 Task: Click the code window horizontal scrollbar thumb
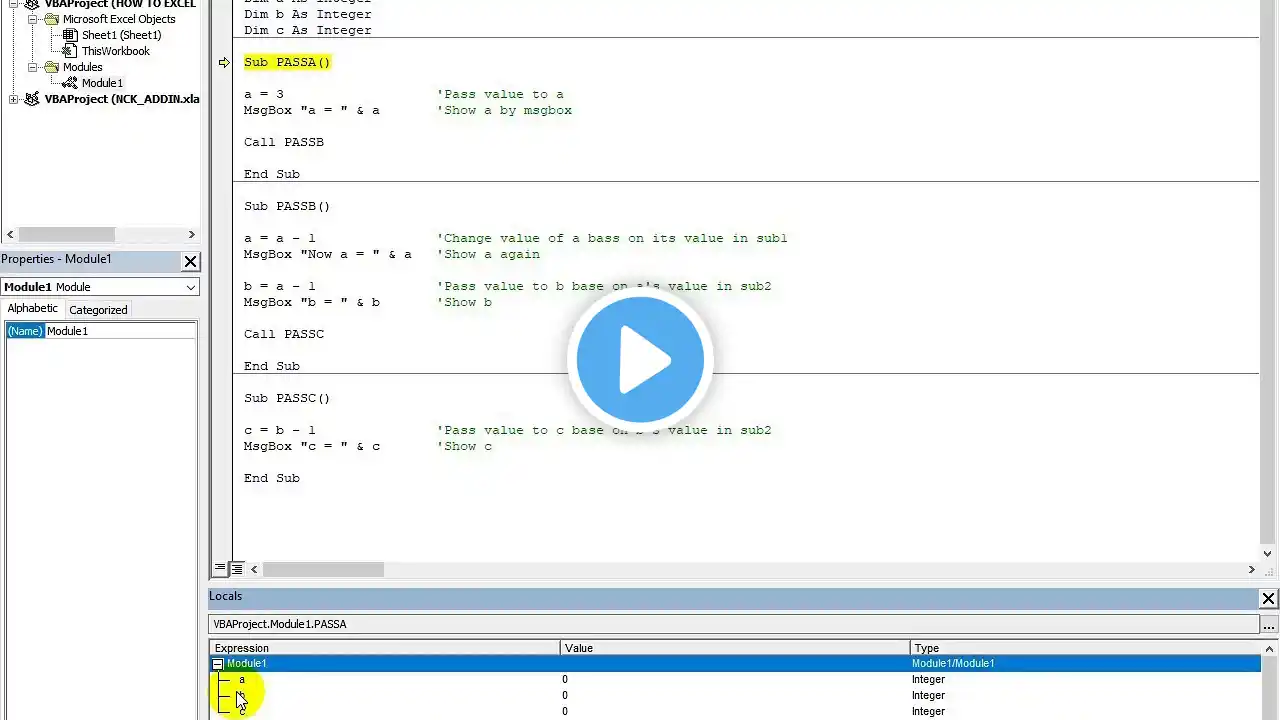323,569
